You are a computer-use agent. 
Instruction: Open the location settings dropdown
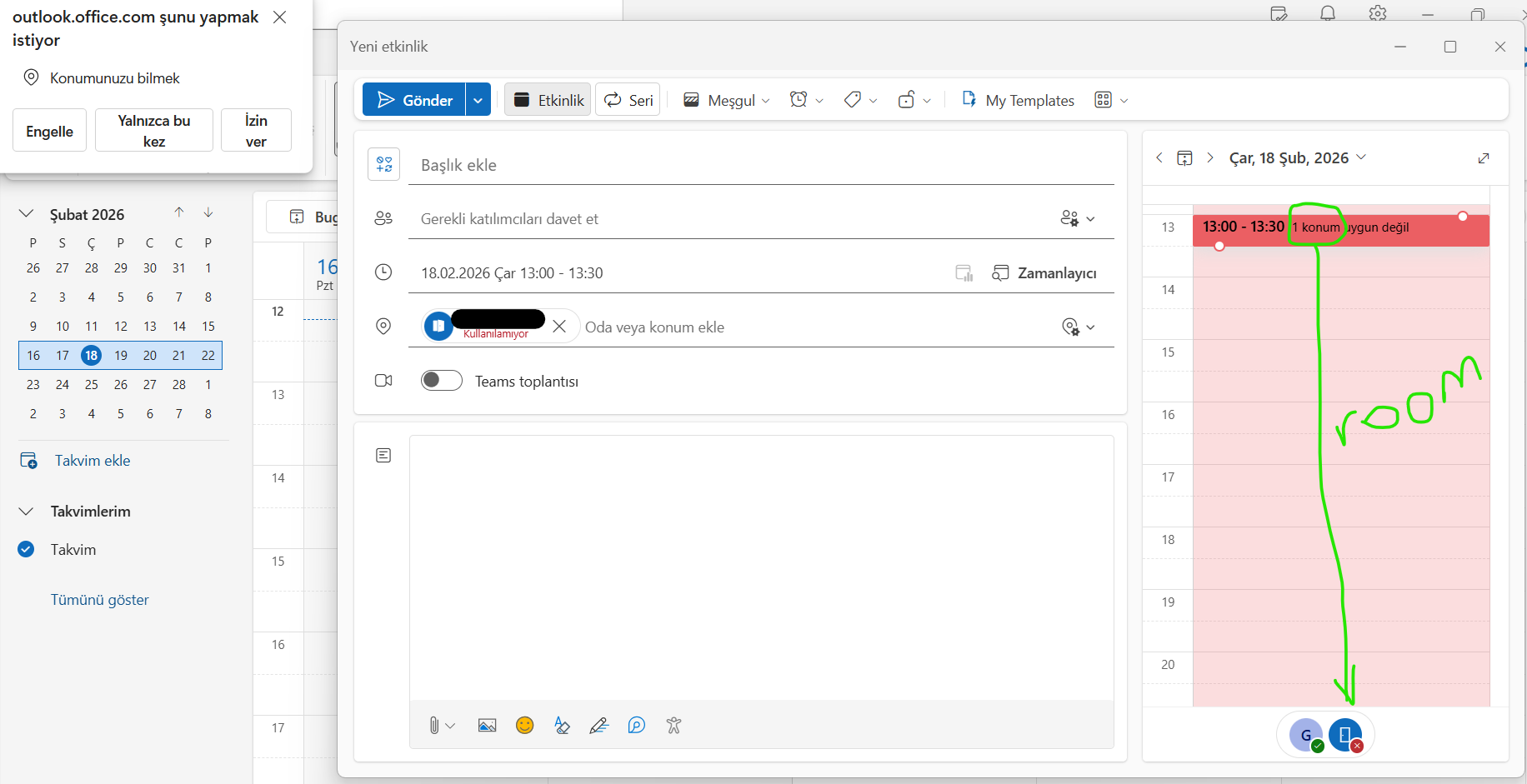click(x=1079, y=327)
